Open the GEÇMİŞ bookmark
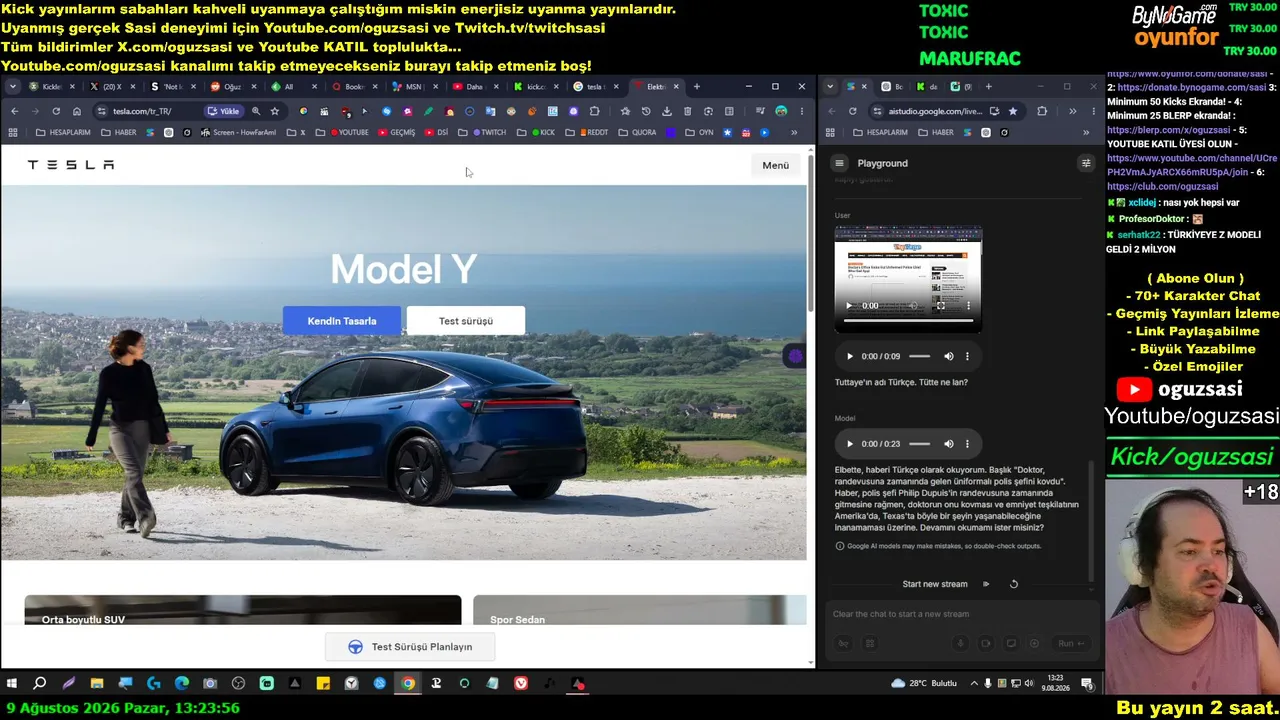 pos(397,132)
